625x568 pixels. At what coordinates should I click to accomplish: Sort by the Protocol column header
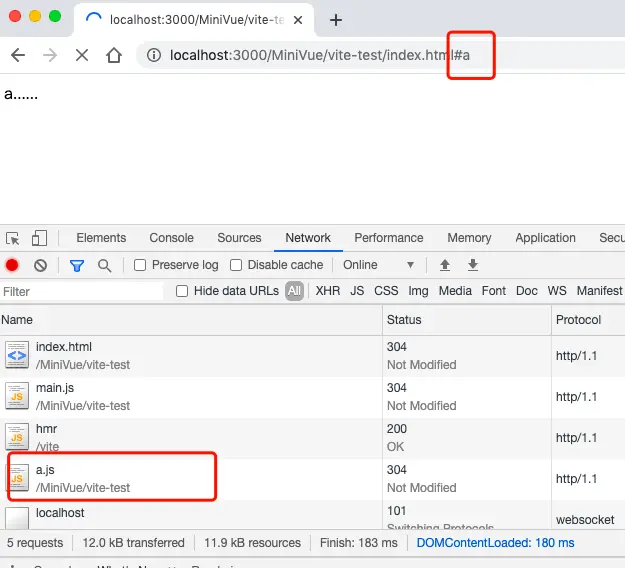click(588, 320)
